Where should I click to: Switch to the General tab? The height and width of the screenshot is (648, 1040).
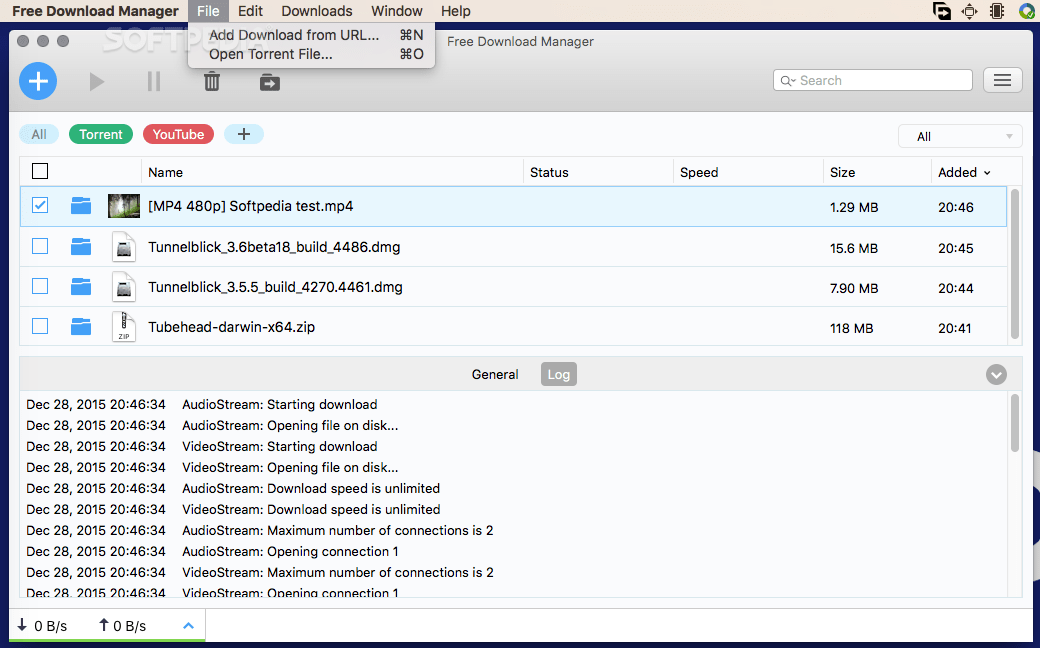tap(495, 374)
